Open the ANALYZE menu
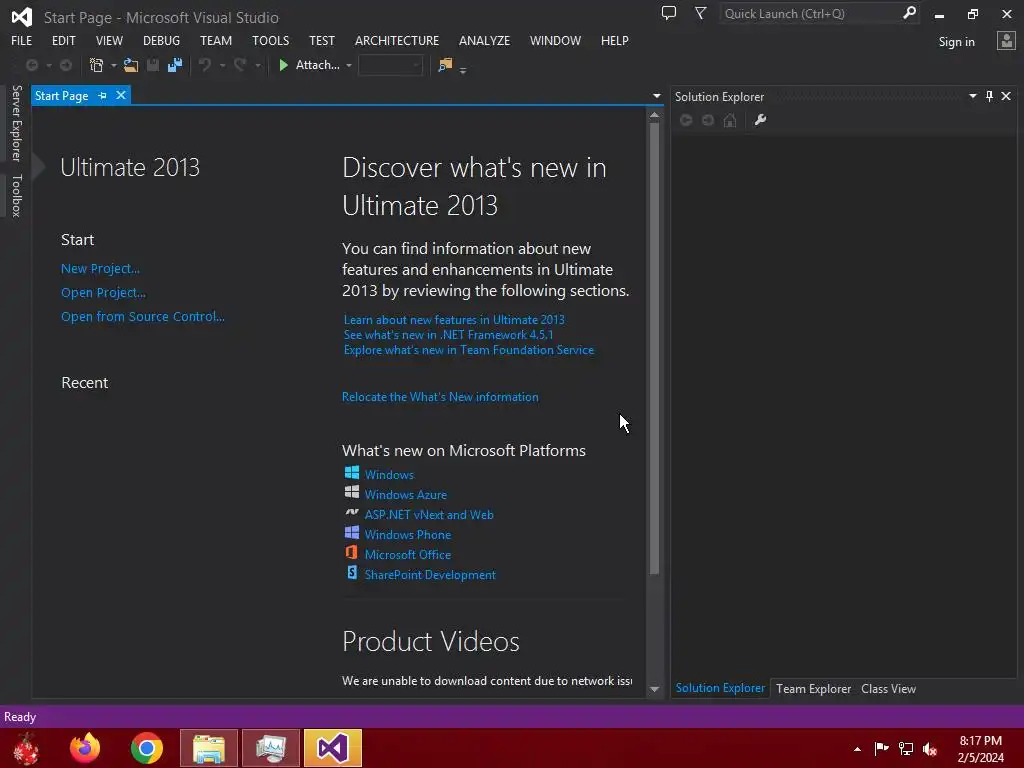Screen dimensions: 1024x768 point(485,40)
